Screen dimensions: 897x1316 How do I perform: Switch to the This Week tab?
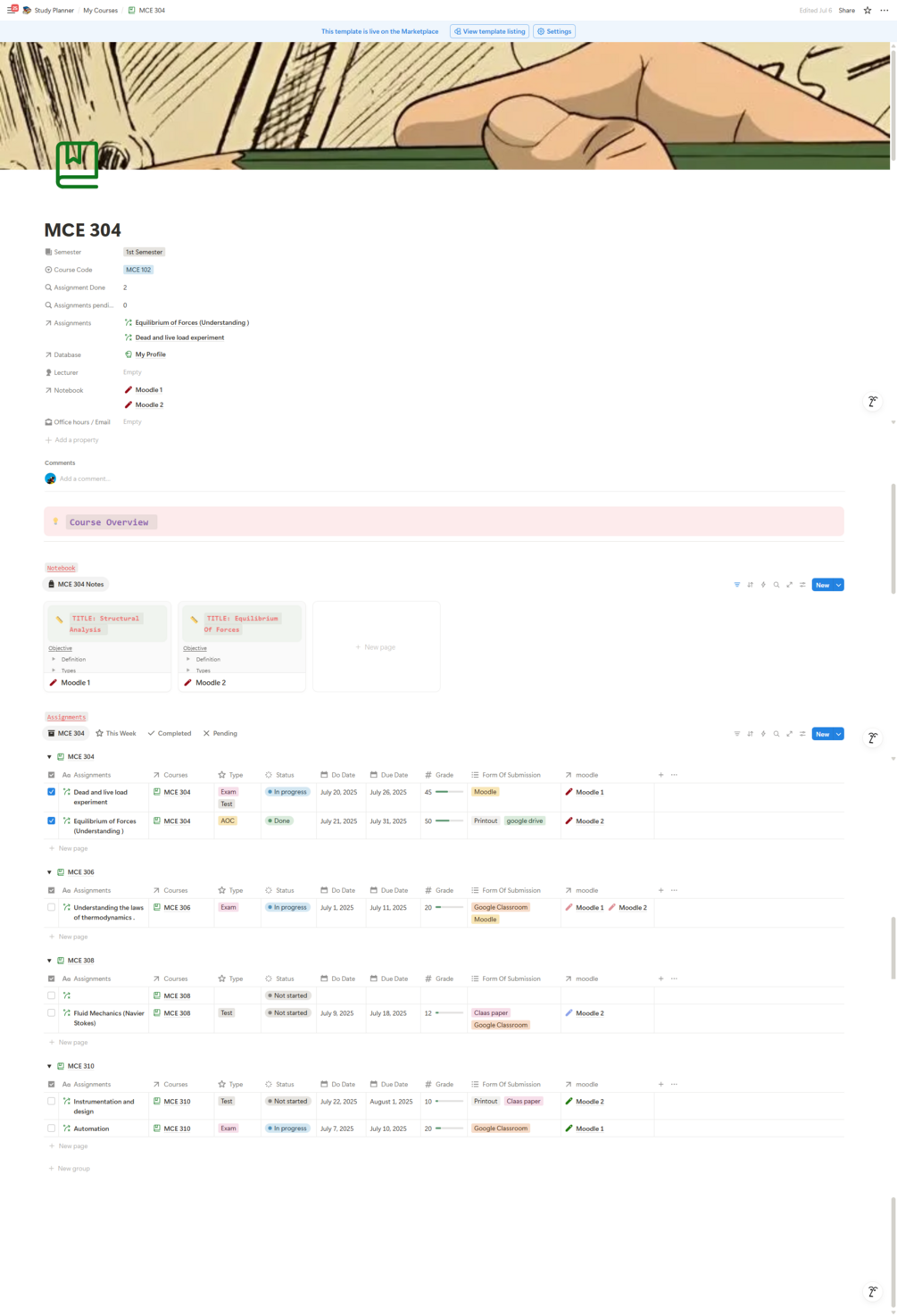tap(116, 734)
